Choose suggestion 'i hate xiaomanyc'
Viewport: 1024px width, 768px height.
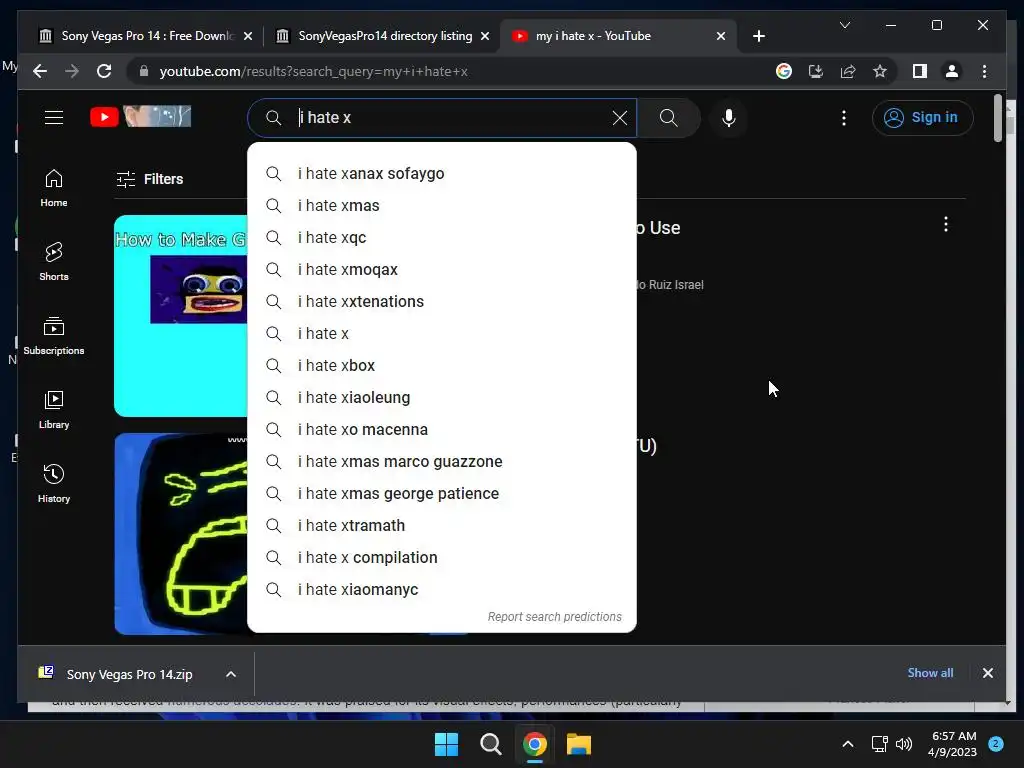[441, 589]
